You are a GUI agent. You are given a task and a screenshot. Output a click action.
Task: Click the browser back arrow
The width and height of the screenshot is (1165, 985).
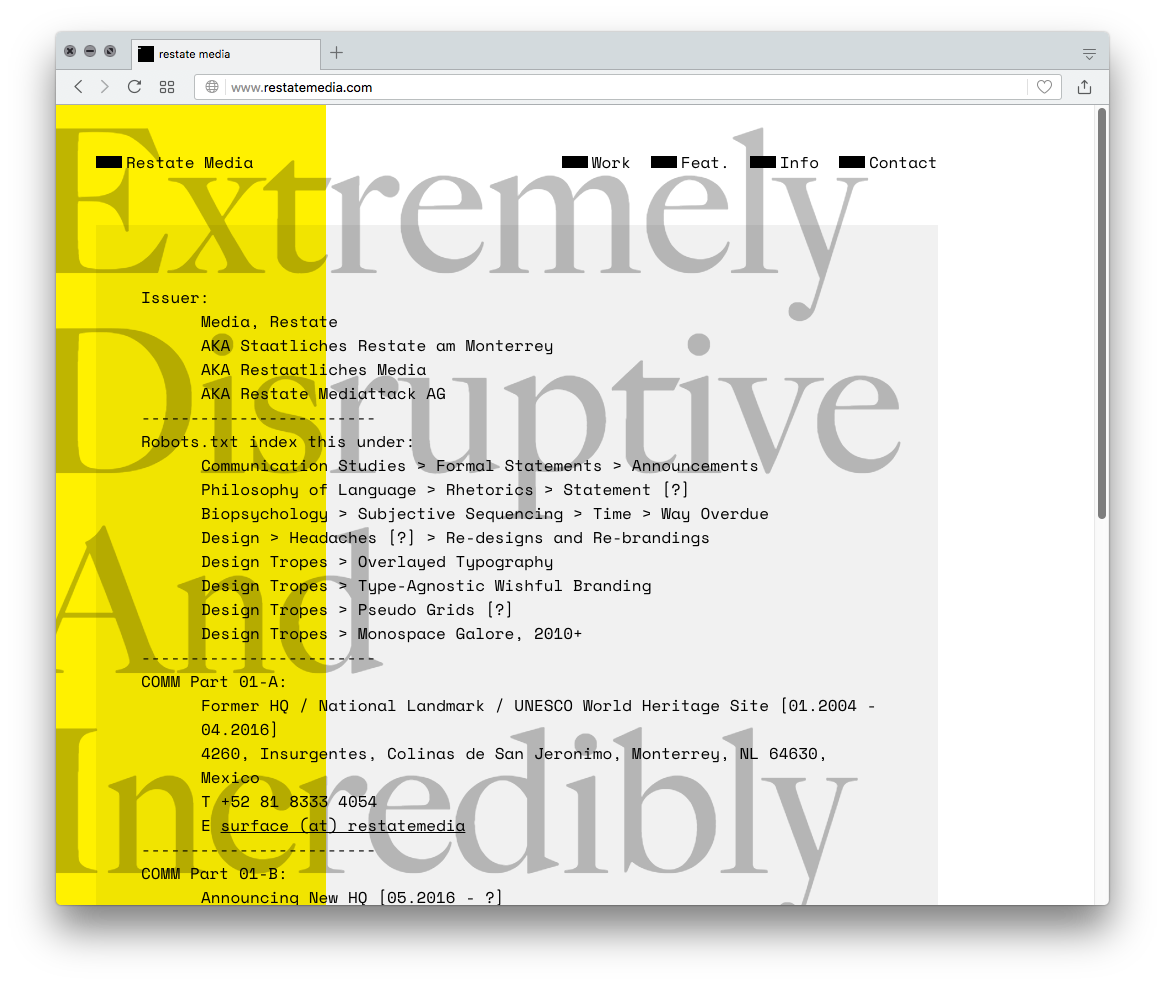click(x=78, y=87)
